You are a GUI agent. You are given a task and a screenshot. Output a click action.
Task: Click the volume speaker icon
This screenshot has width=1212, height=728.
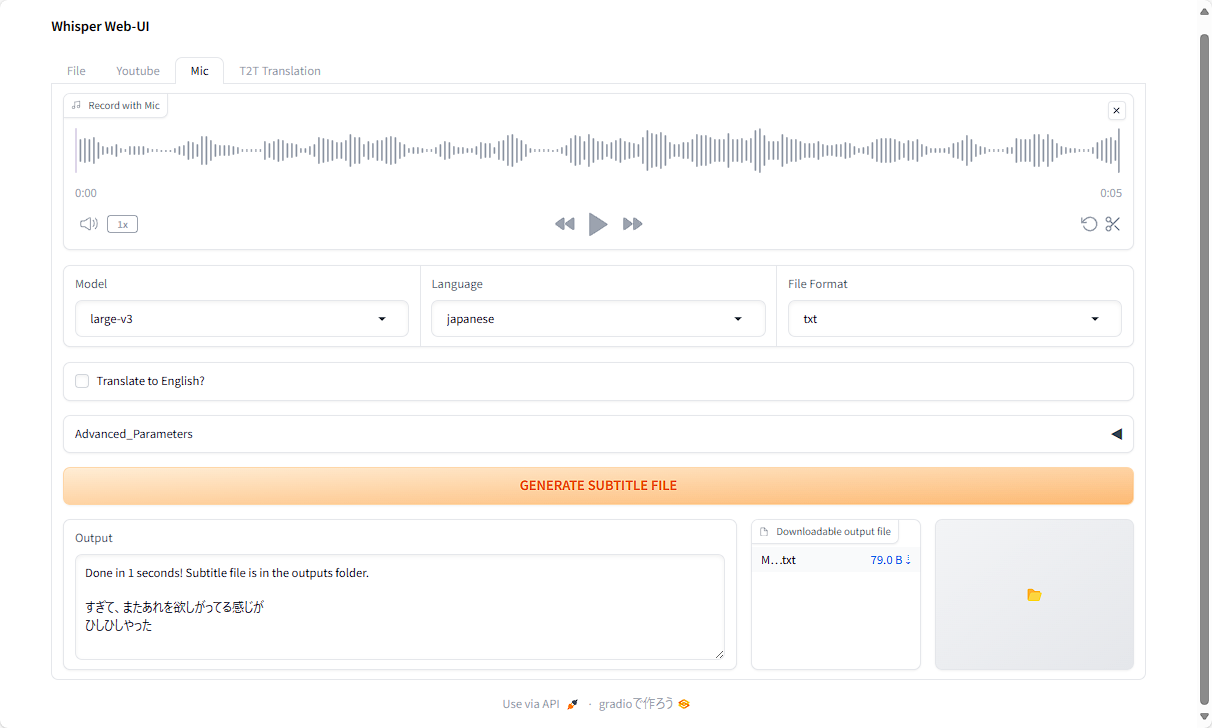[x=88, y=224]
